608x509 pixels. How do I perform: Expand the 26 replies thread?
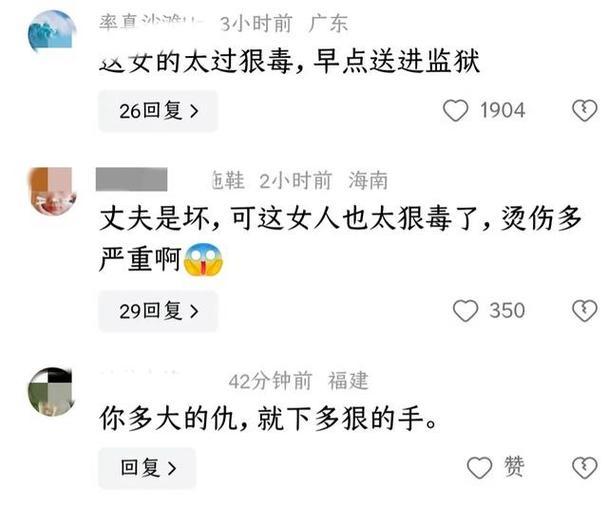158,111
